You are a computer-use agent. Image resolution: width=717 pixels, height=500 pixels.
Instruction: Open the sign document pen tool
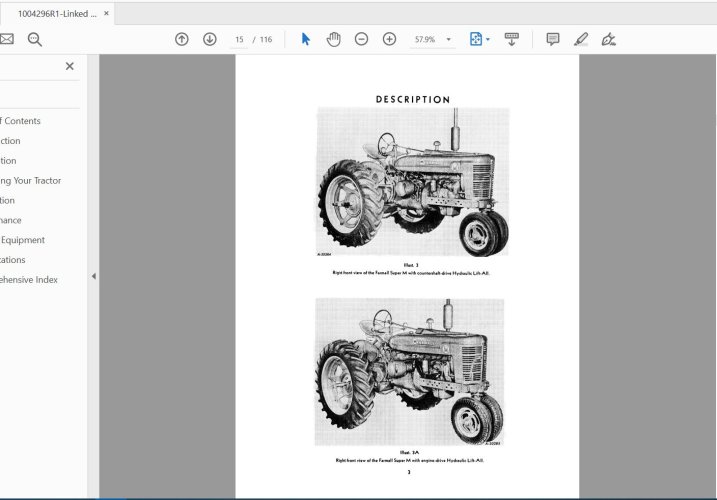(x=609, y=39)
